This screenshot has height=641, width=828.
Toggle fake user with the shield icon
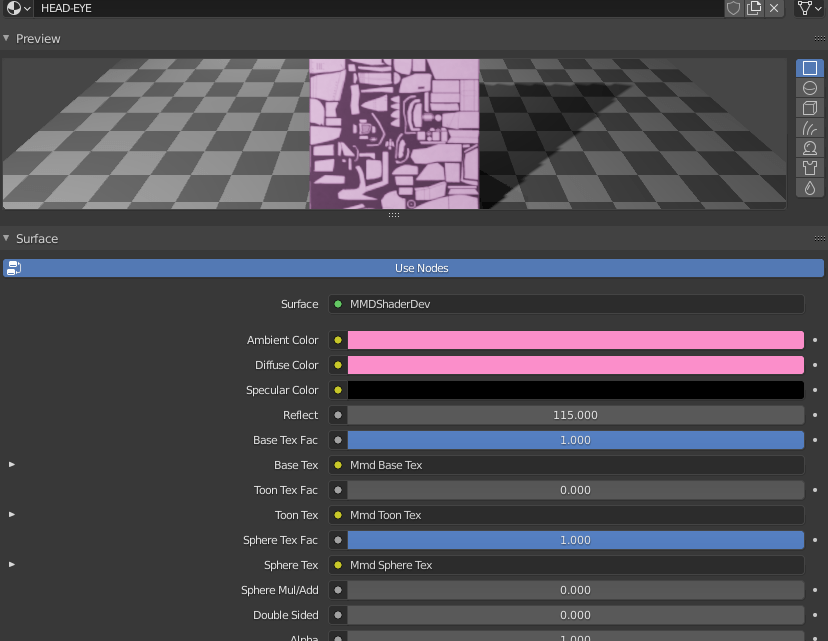[733, 8]
